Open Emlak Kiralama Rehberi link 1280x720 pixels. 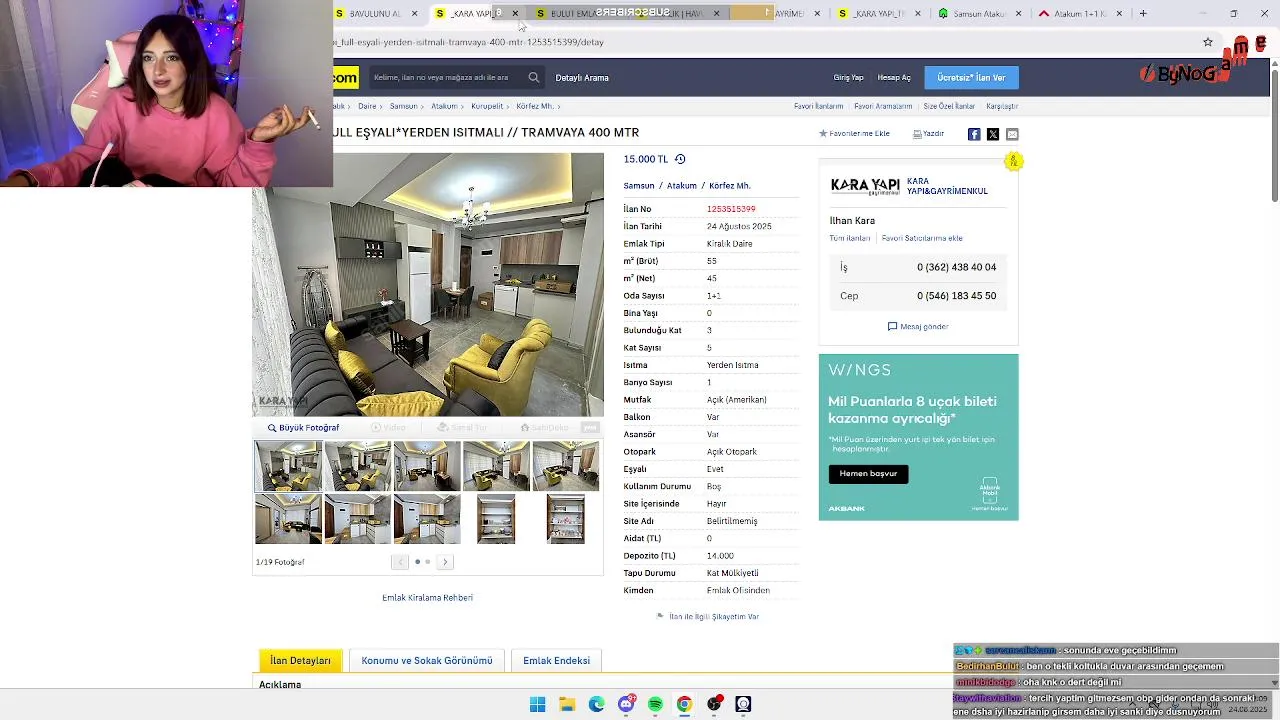click(427, 597)
